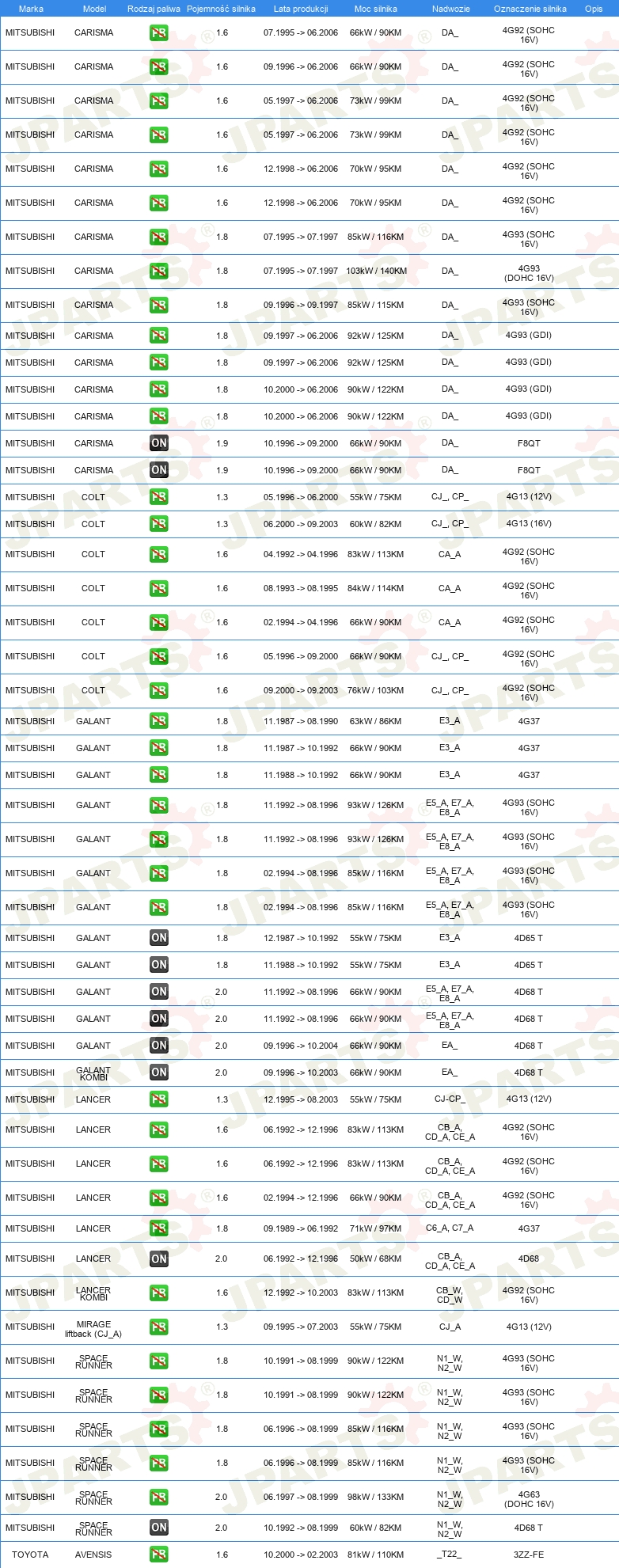Click the AVENSIS model cell
Image resolution: width=619 pixels, height=1568 pixels.
[93, 1555]
